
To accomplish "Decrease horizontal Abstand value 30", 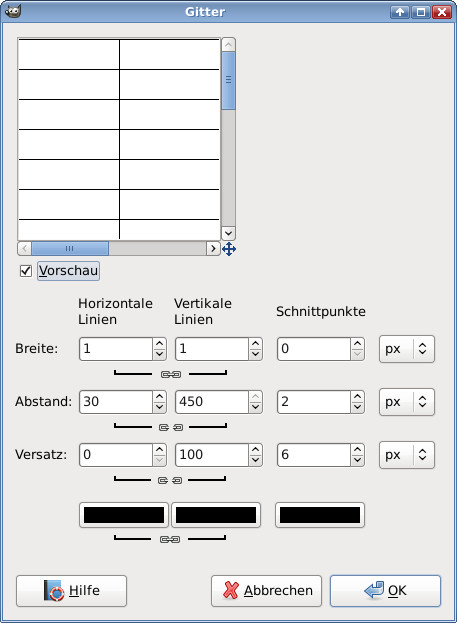I will (159, 407).
